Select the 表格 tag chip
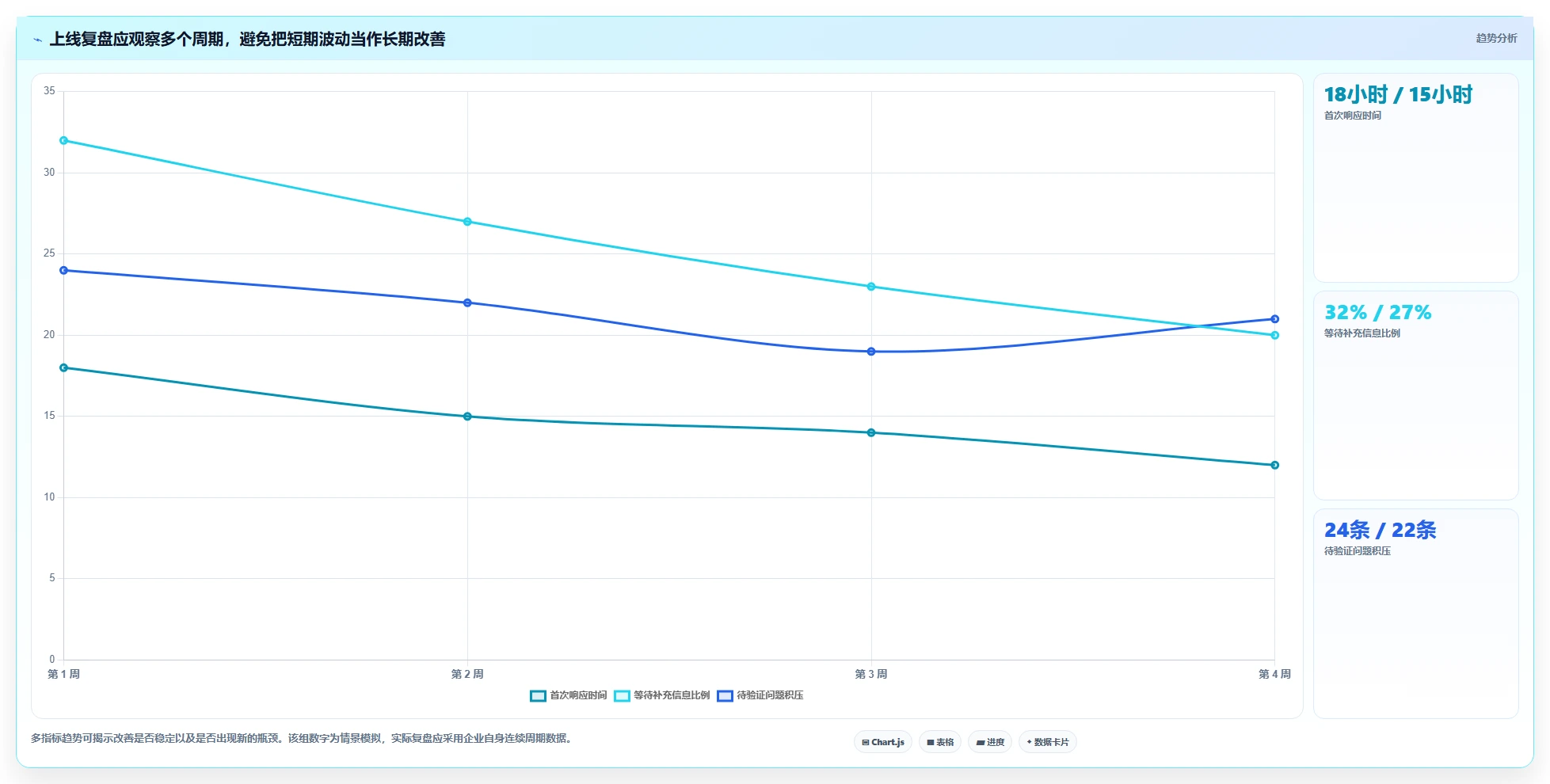Screen dimensions: 1550x784 coord(940,742)
